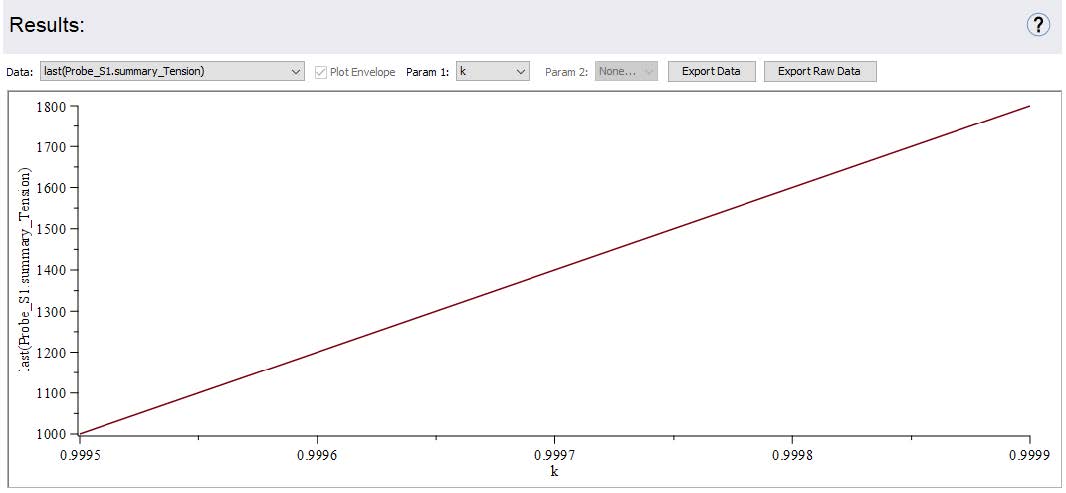Click the Export Raw Data button
This screenshot has height=493, width=1066.
coord(819,72)
